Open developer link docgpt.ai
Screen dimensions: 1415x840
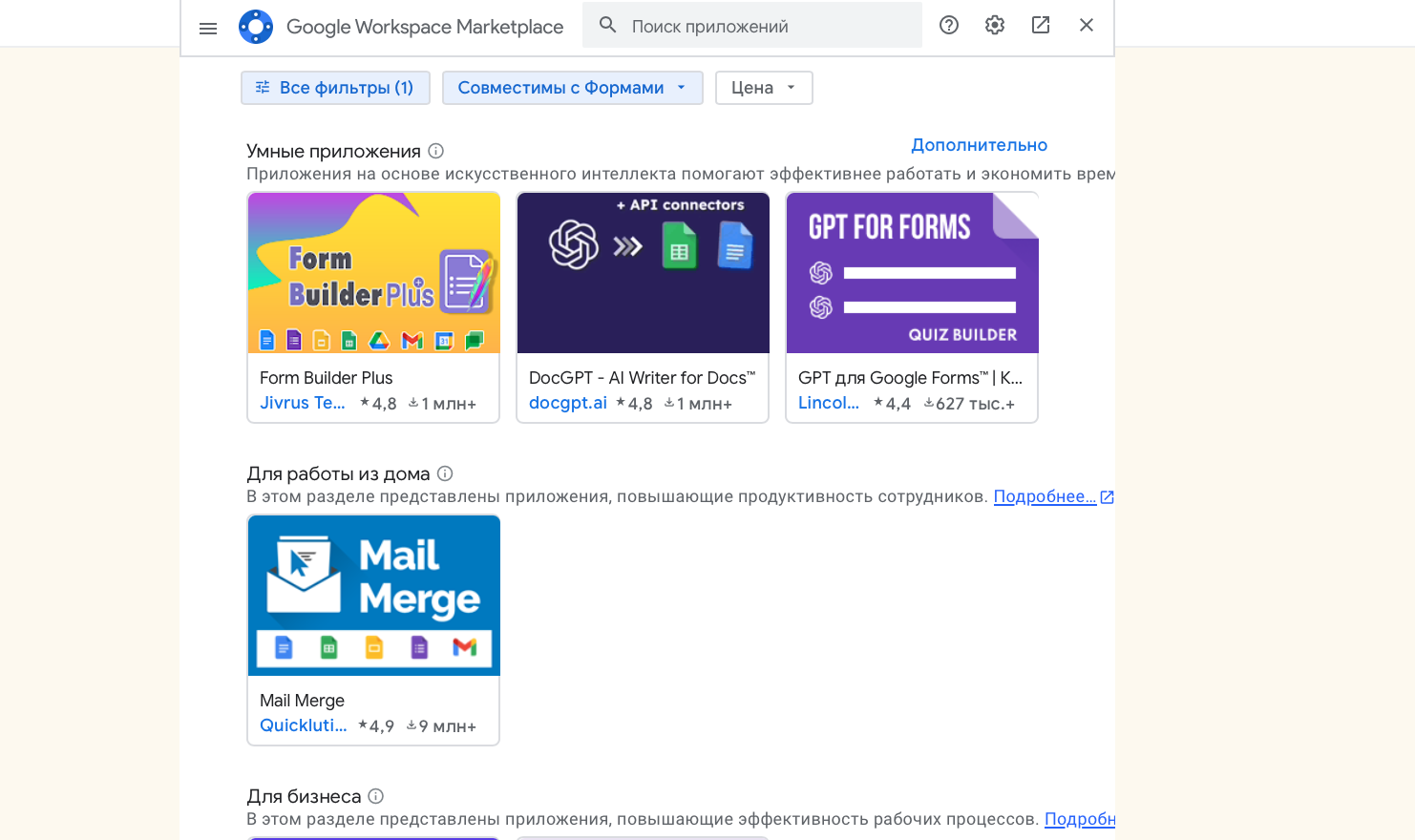[568, 403]
